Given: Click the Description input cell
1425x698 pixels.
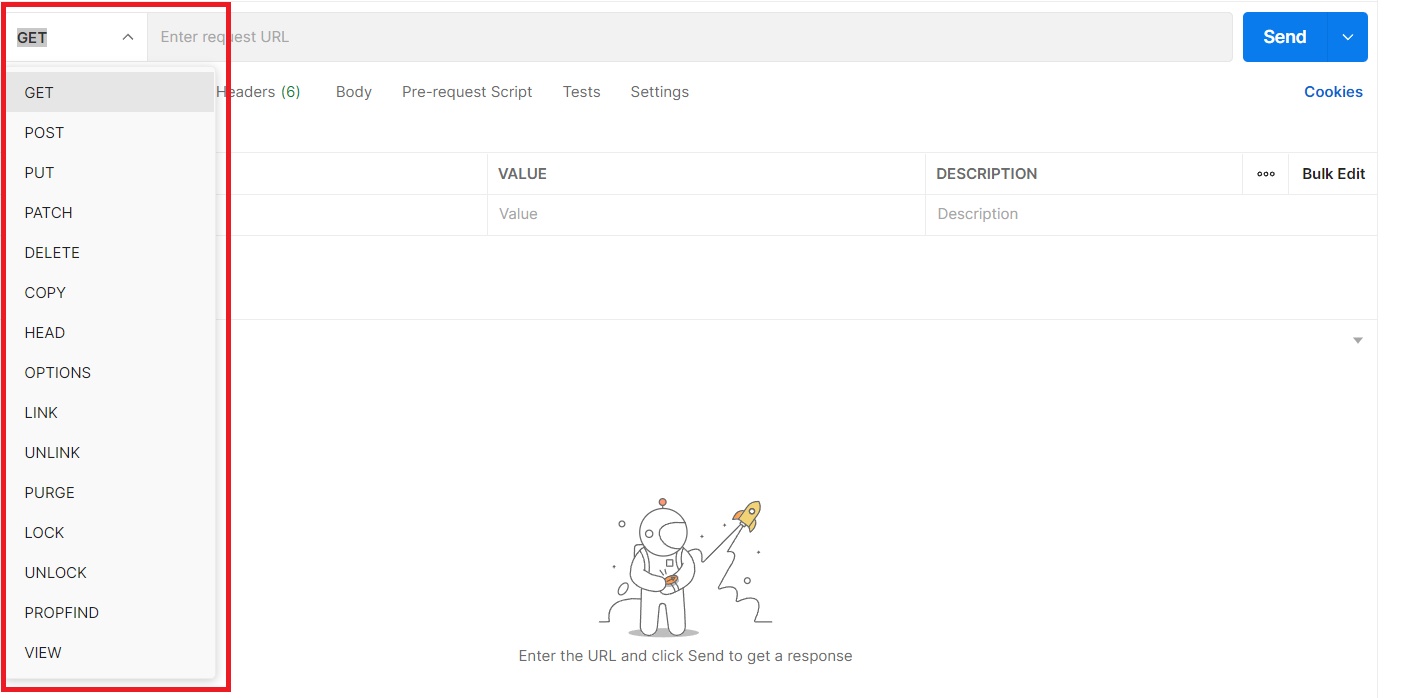Looking at the screenshot, I should point(1151,214).
